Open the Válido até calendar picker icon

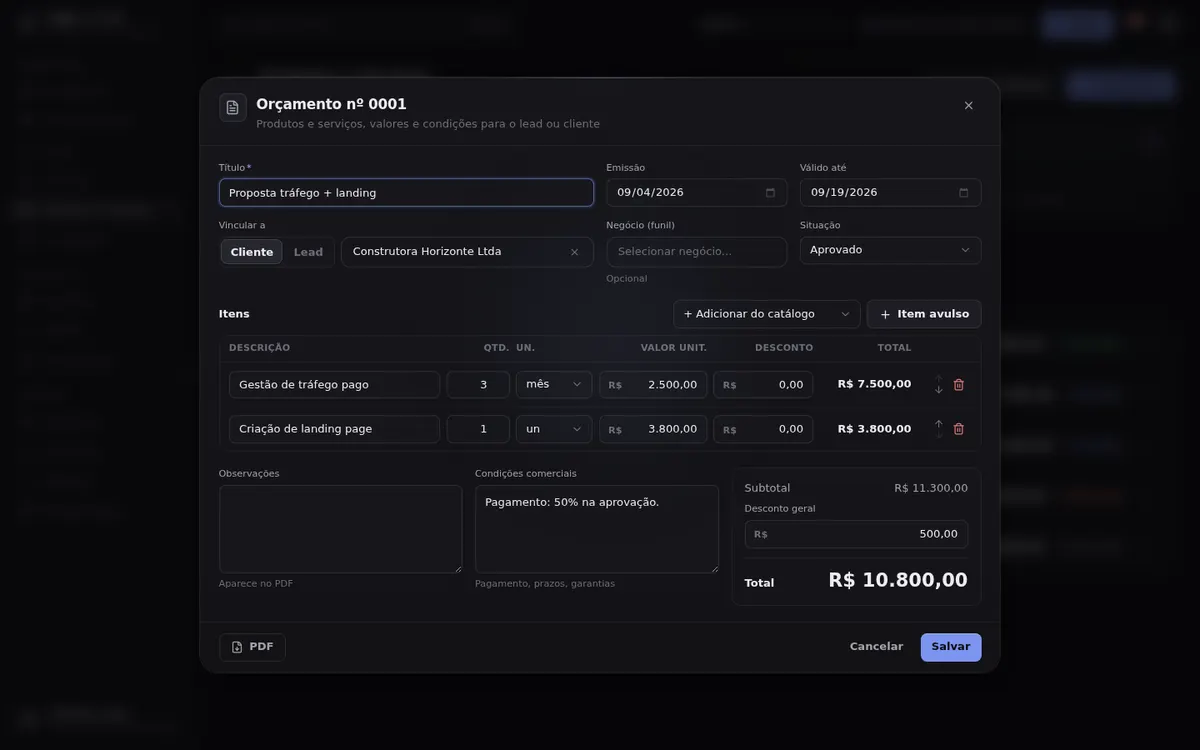point(964,193)
